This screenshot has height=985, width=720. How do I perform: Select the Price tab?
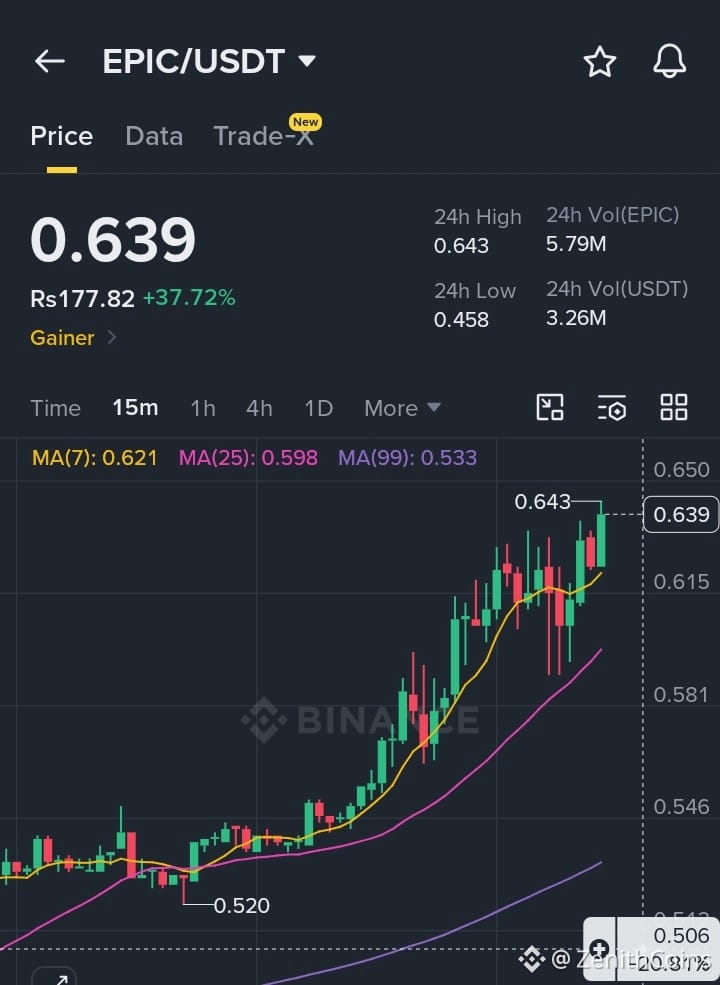[x=62, y=136]
